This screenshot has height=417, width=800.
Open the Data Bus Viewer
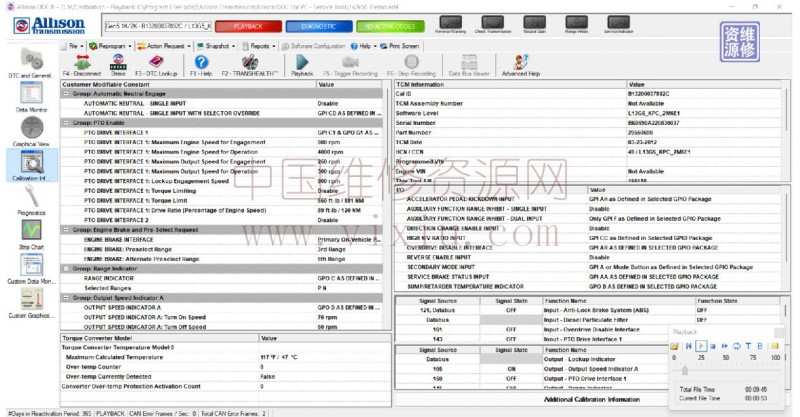[469, 63]
